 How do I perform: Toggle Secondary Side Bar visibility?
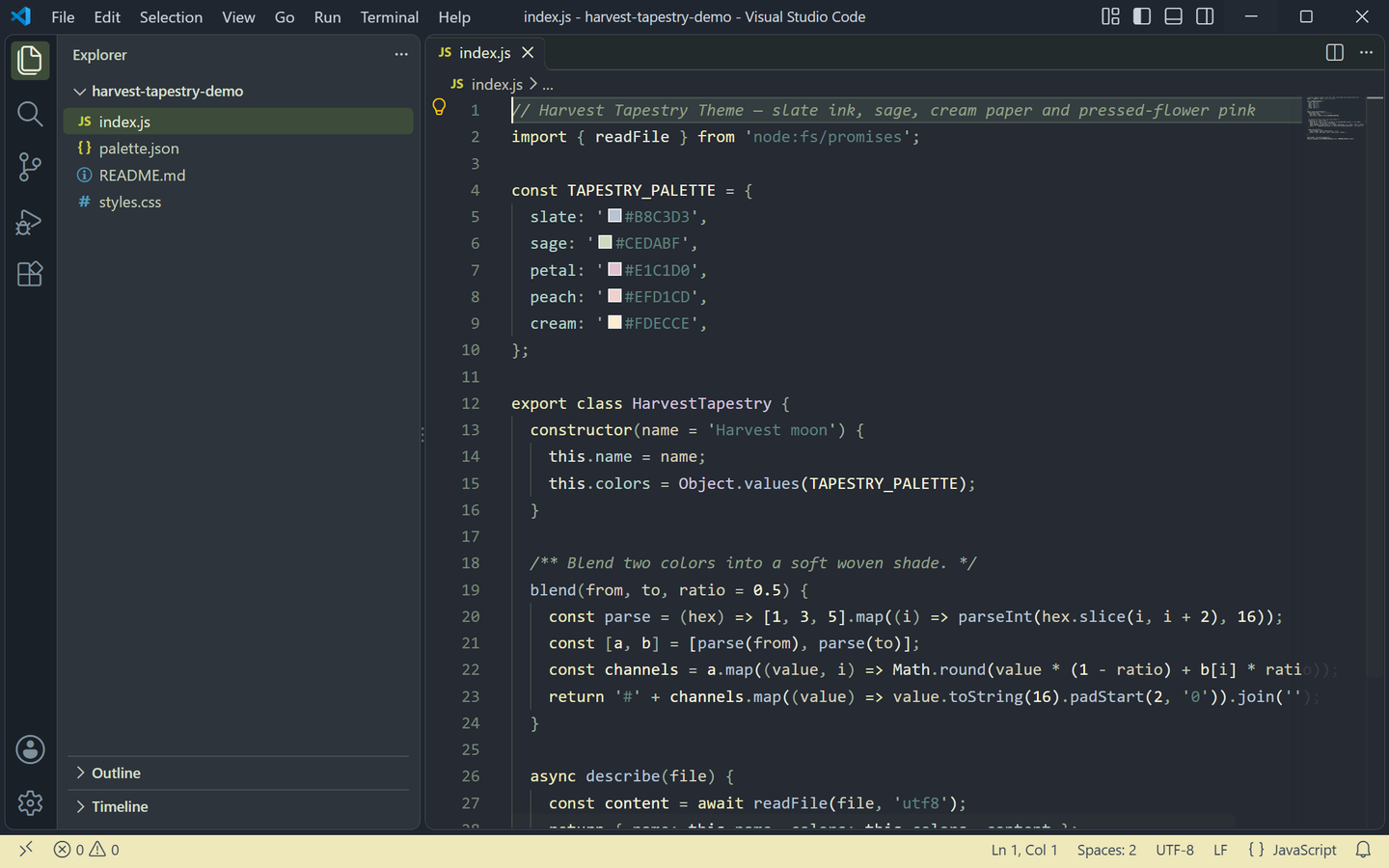(x=1205, y=16)
